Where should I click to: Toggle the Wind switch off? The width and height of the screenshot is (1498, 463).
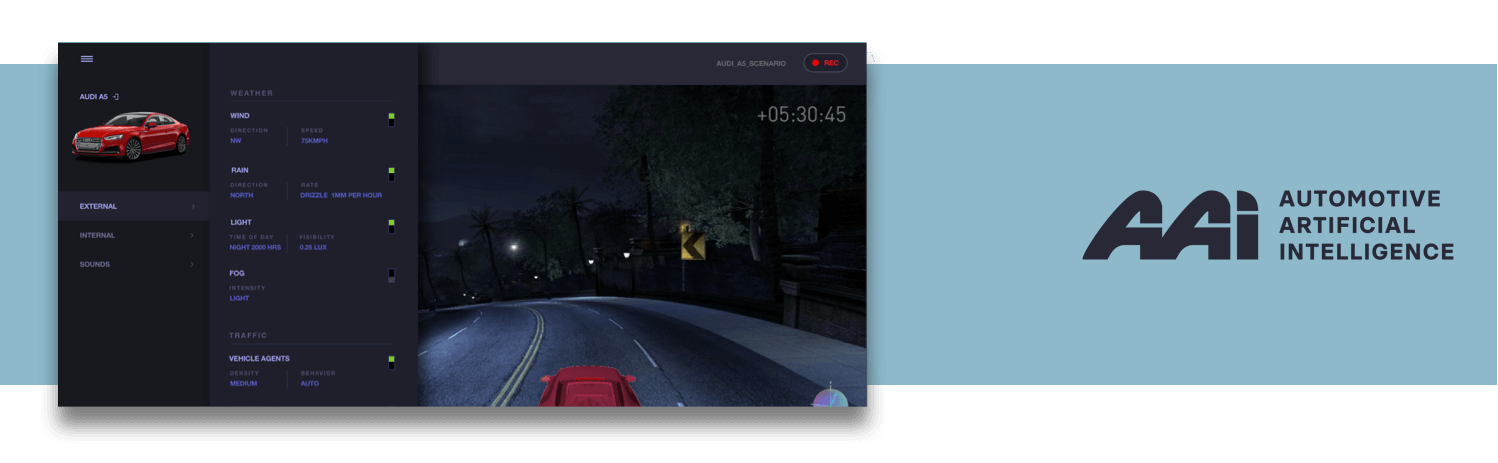coord(391,120)
